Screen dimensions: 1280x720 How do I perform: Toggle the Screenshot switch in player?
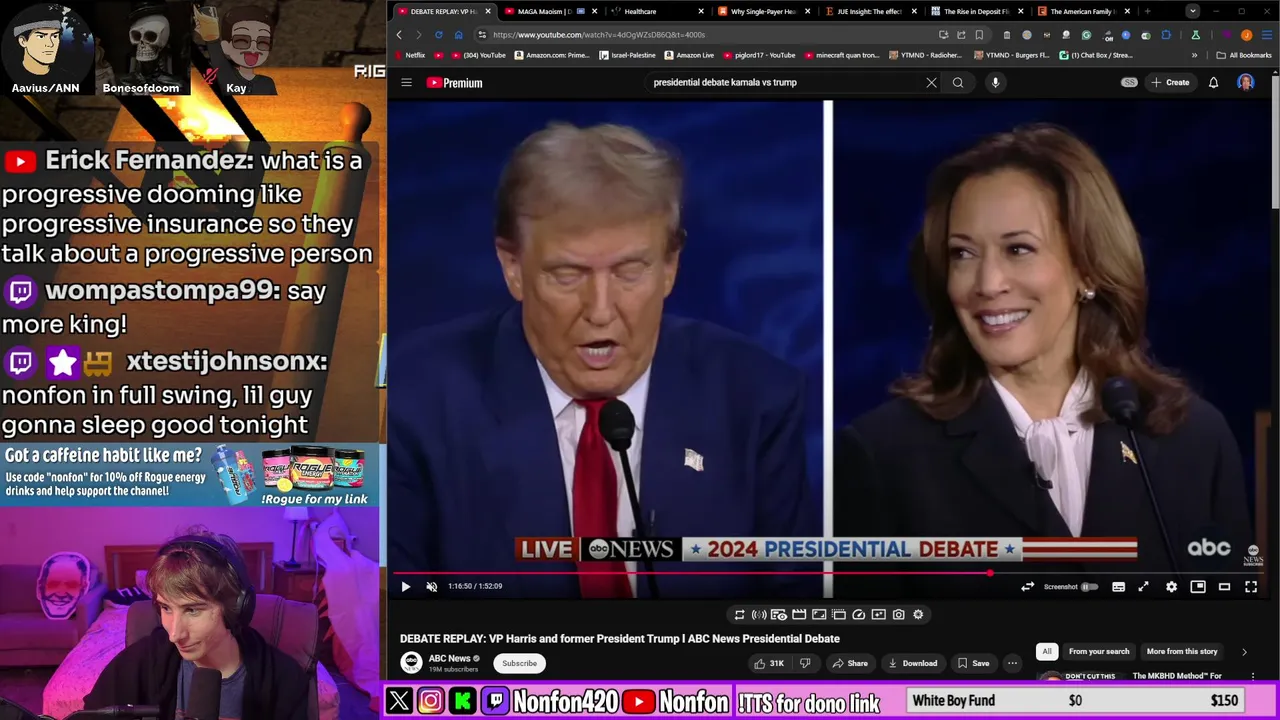point(1089,587)
